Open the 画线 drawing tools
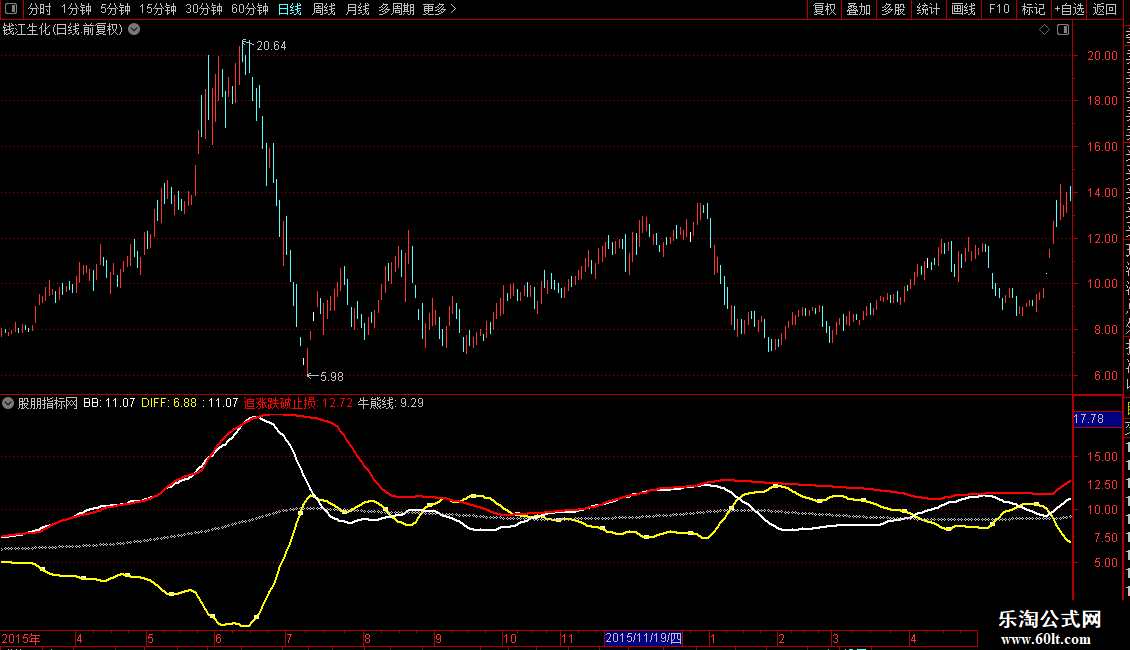1130x650 pixels. pyautogui.click(x=964, y=9)
